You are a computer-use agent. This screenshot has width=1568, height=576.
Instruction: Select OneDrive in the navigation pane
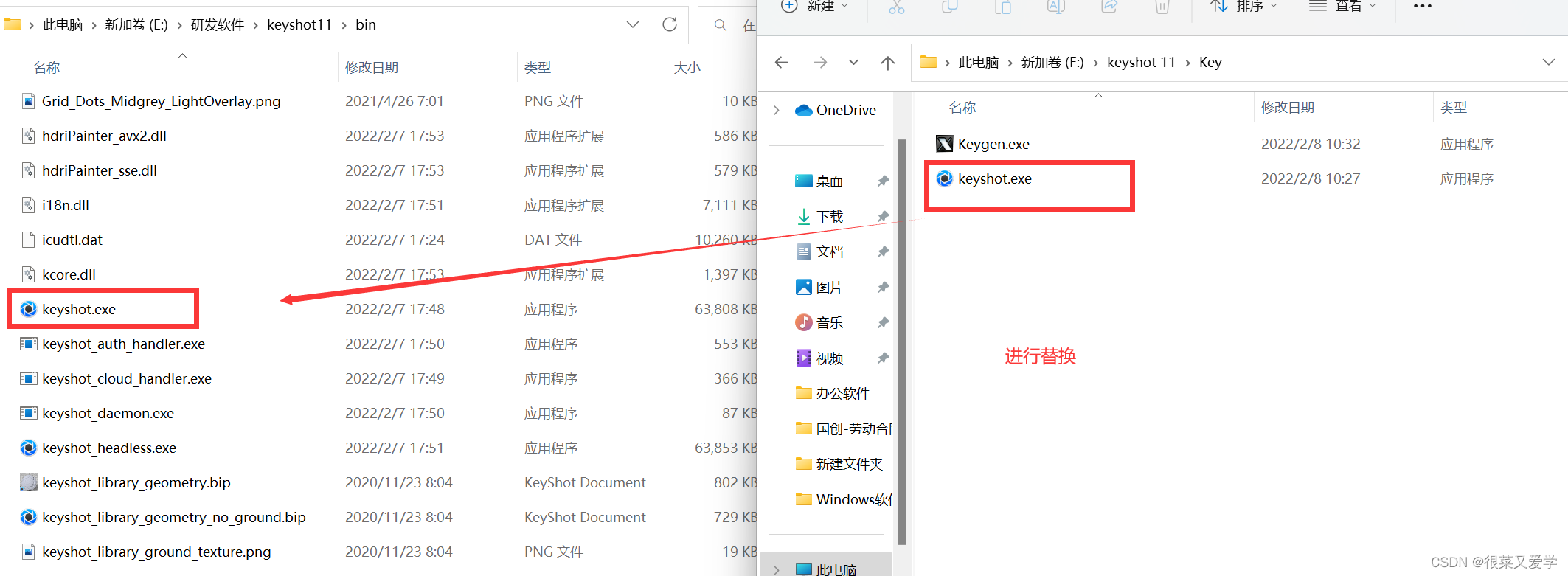[836, 111]
